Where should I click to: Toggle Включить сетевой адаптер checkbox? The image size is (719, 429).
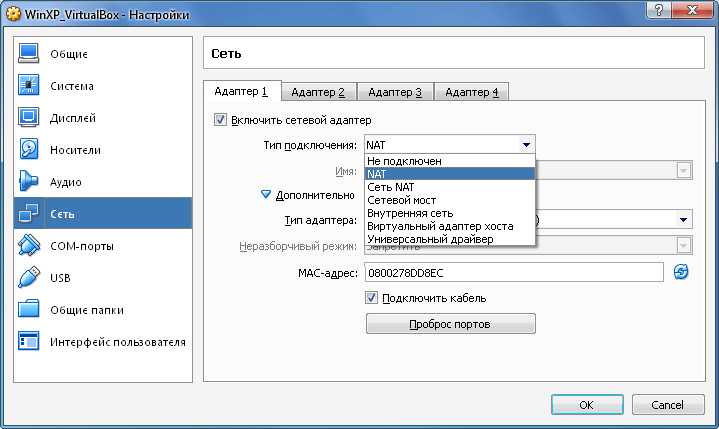coord(220,120)
